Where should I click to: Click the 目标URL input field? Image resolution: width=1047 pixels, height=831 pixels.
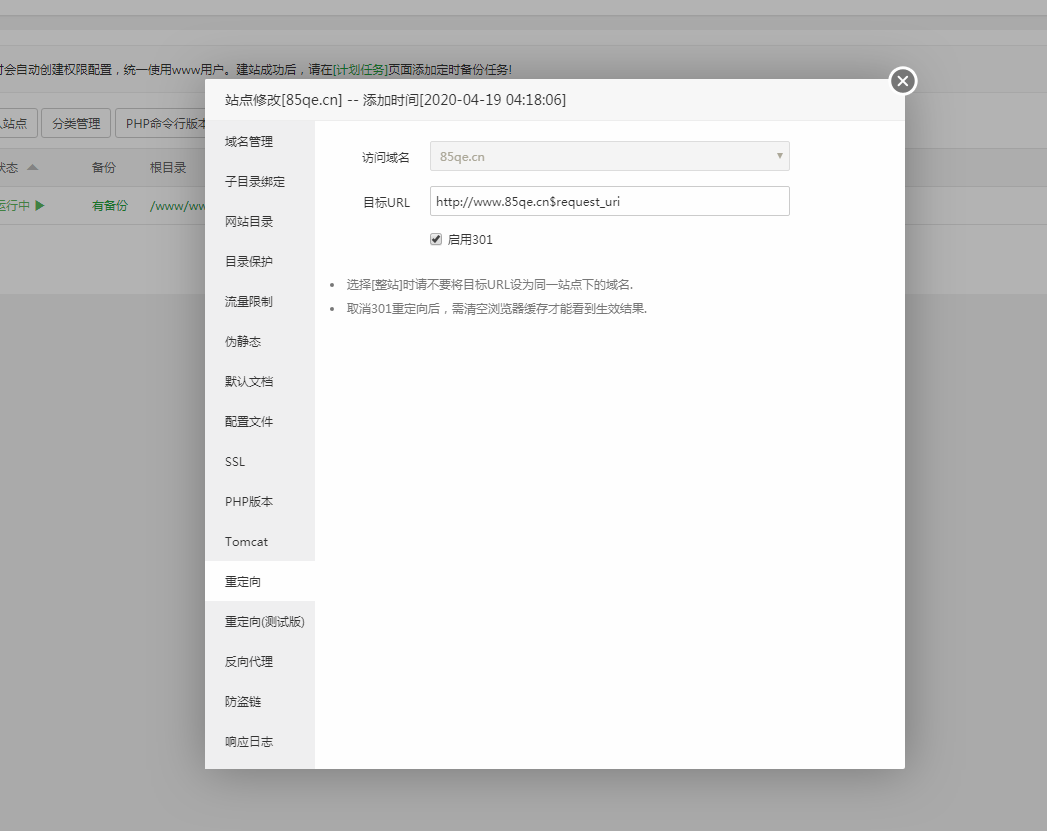coord(609,201)
